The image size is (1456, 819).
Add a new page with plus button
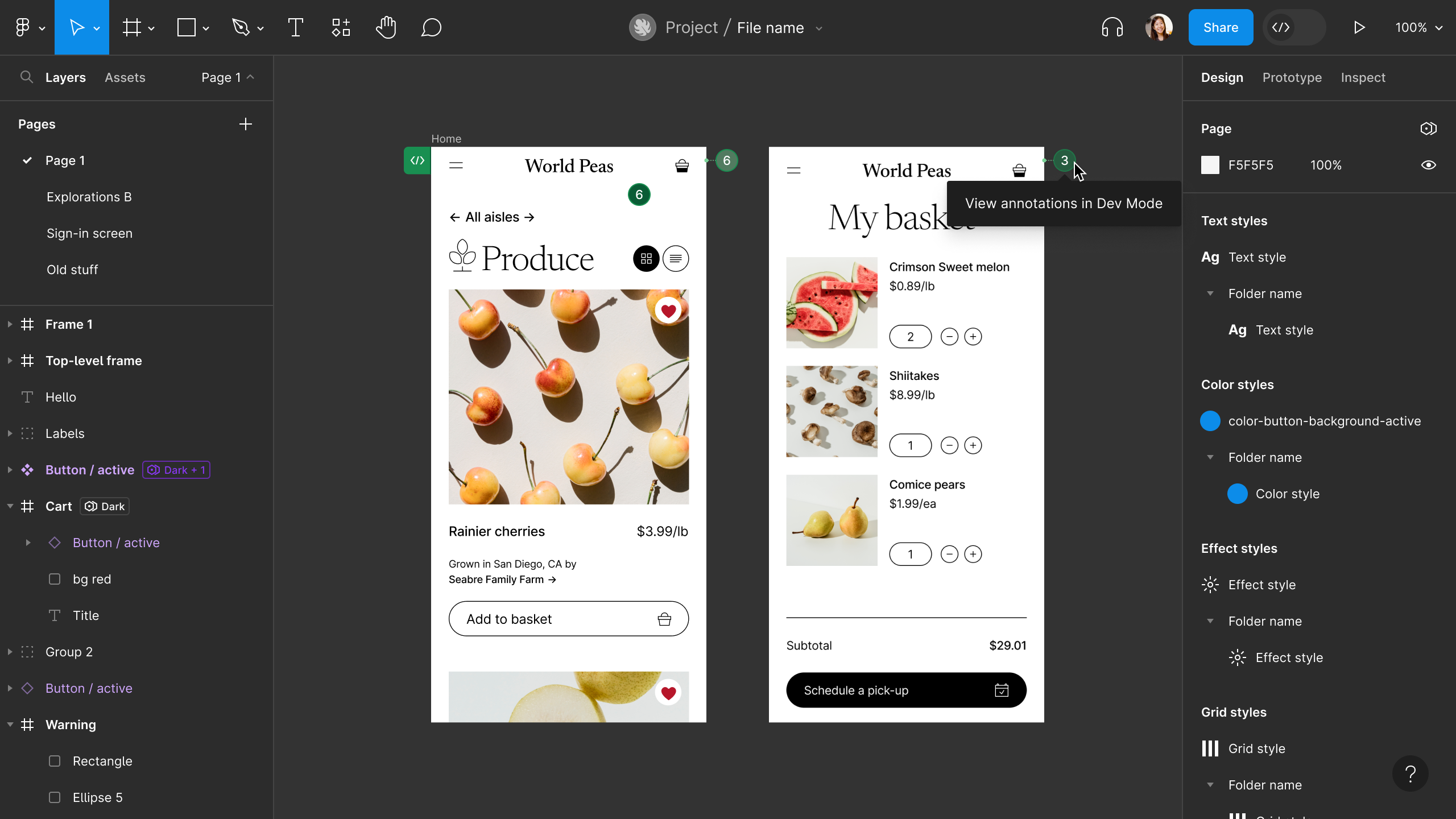[246, 124]
